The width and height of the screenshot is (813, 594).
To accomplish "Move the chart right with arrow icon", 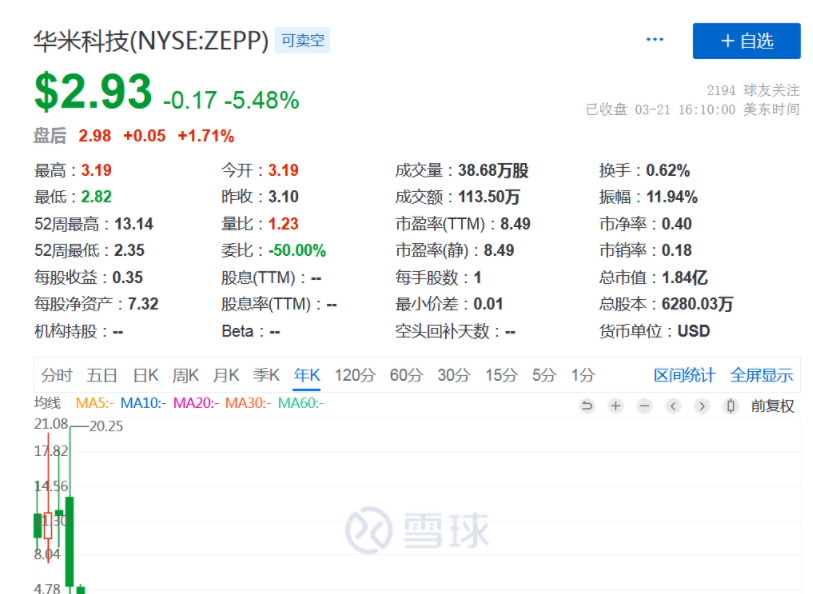I will coord(702,406).
